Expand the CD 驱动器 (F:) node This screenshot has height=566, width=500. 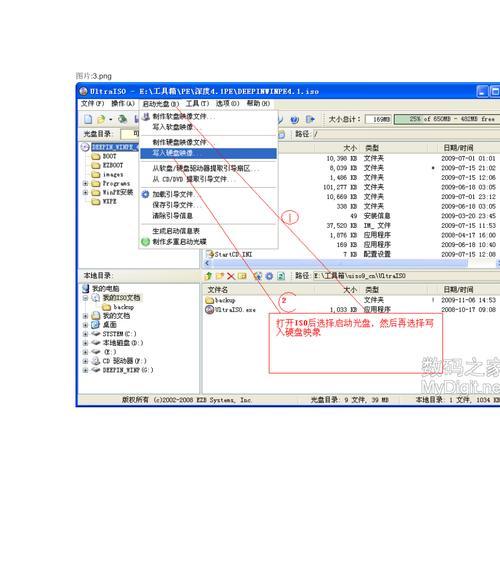pos(86,361)
